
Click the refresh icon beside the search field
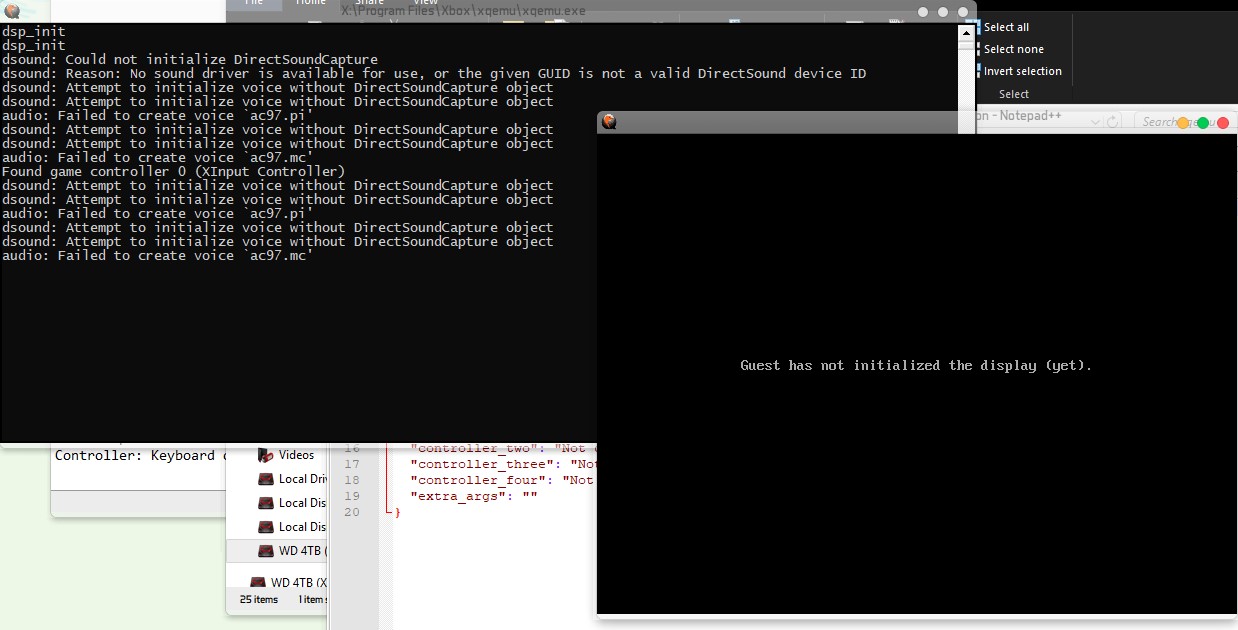1113,122
